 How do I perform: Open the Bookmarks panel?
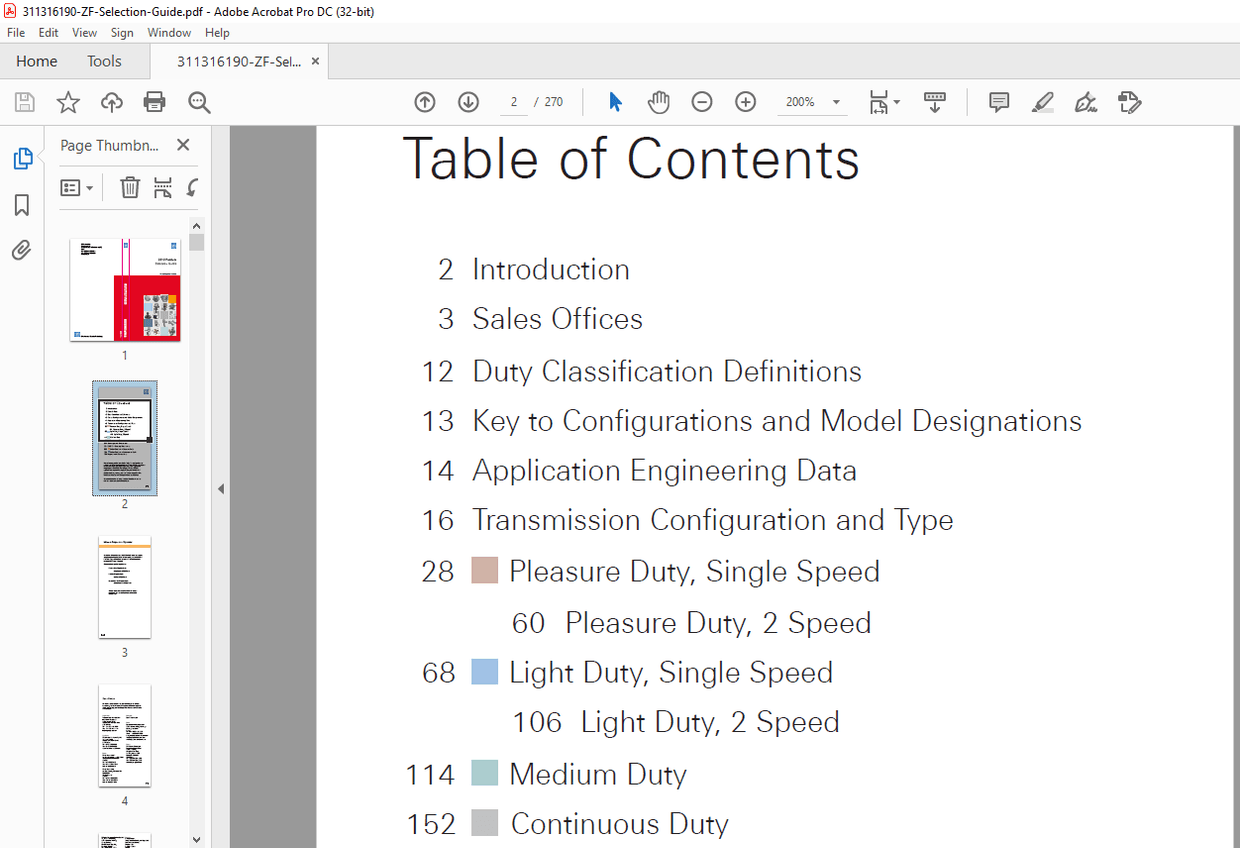tap(21, 204)
